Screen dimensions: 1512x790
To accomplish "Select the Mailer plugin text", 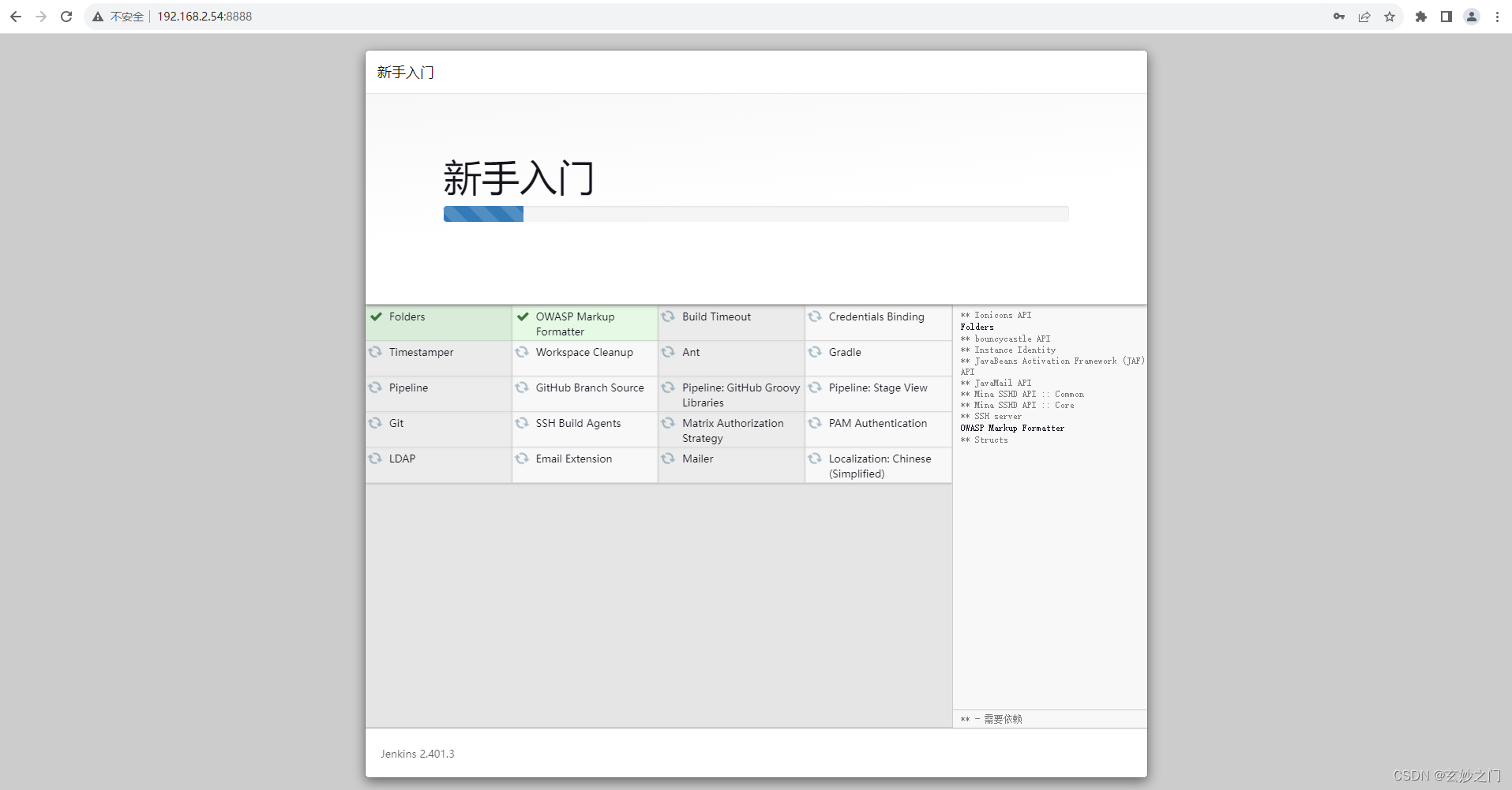I will click(x=698, y=459).
